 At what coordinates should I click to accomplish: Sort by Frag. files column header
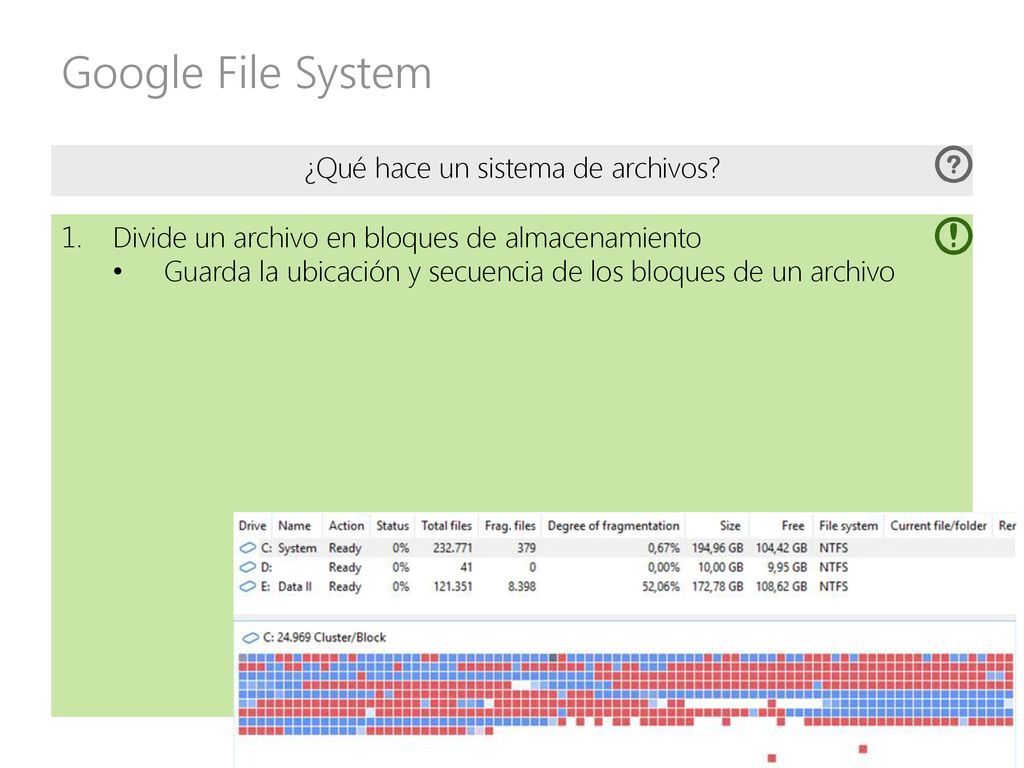tap(510, 526)
